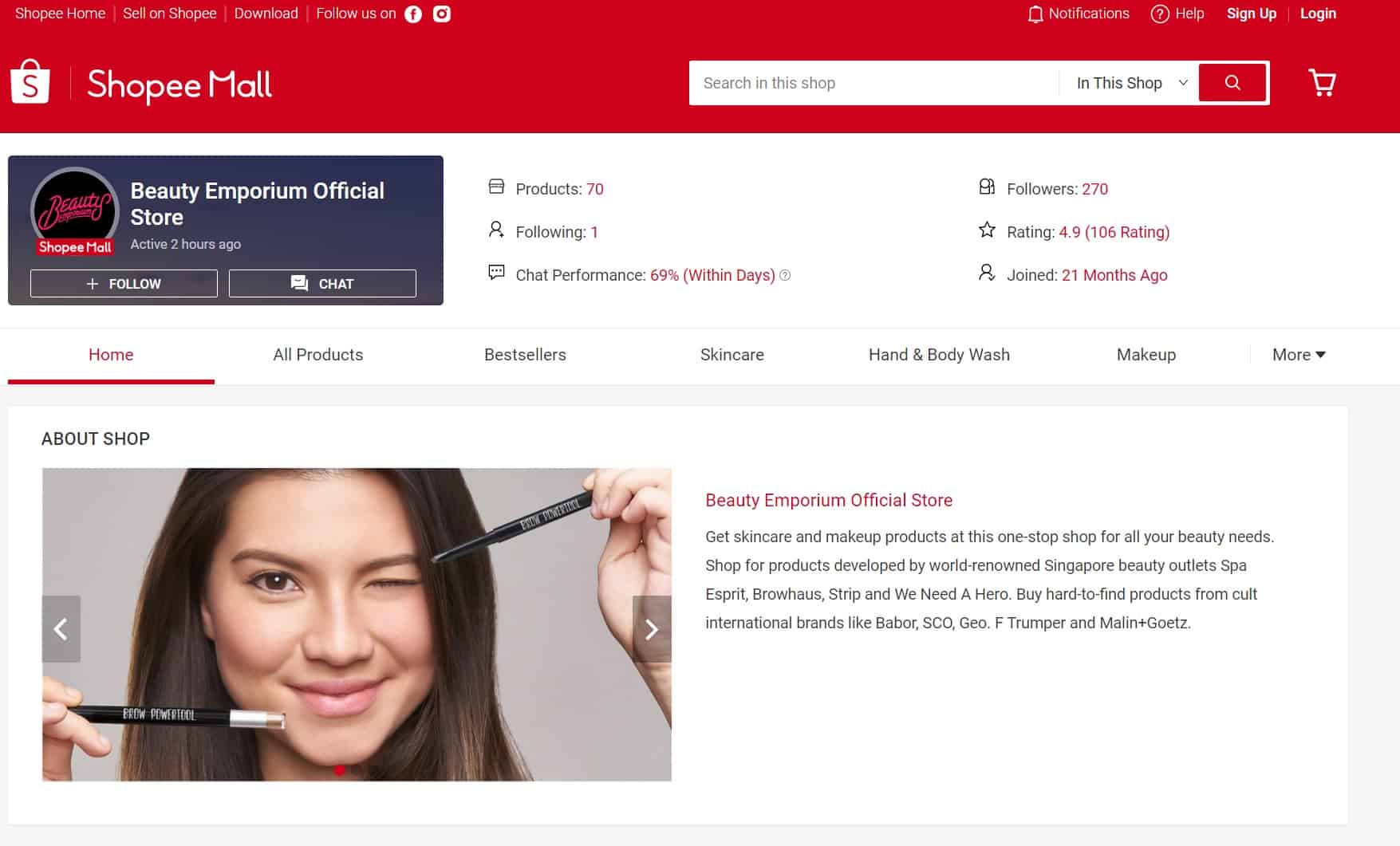Click the Followers count 270
The height and width of the screenshot is (846, 1400).
point(1094,189)
